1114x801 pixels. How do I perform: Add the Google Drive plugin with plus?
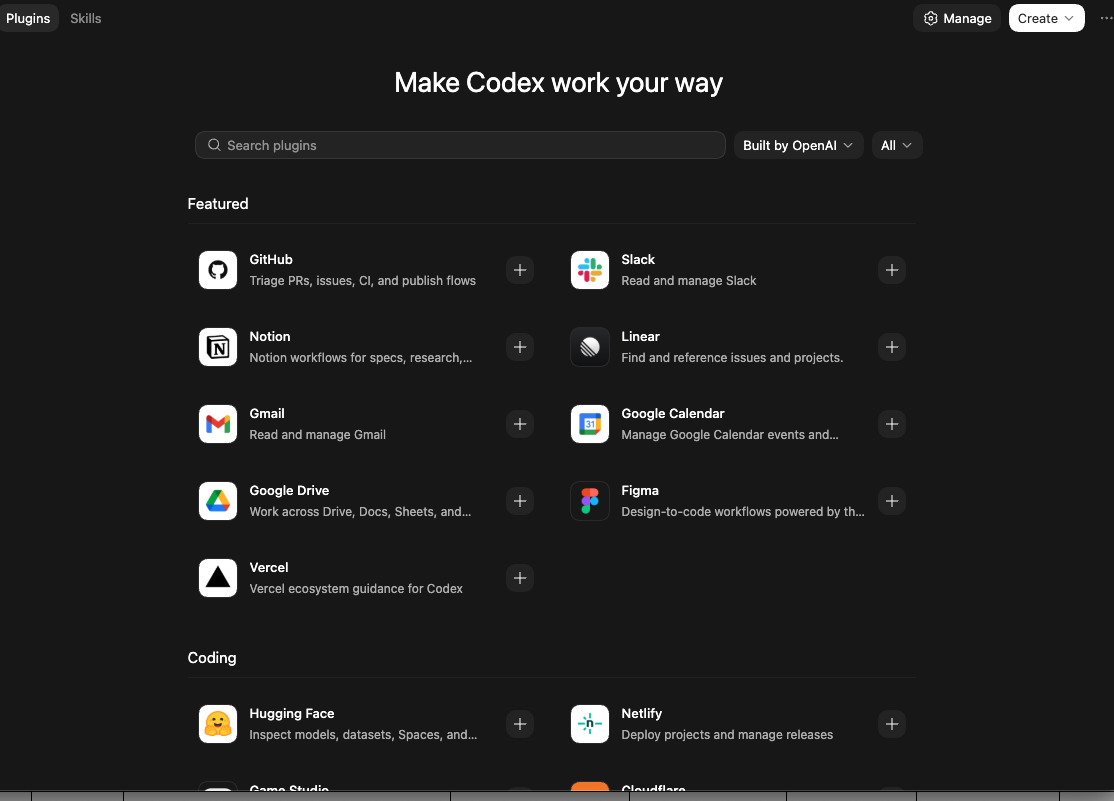519,501
